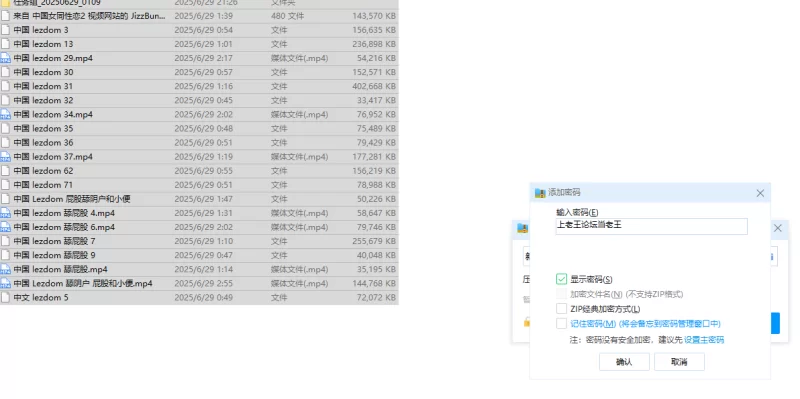Click the greyed 加密文件名(N) checkbox

[561, 294]
